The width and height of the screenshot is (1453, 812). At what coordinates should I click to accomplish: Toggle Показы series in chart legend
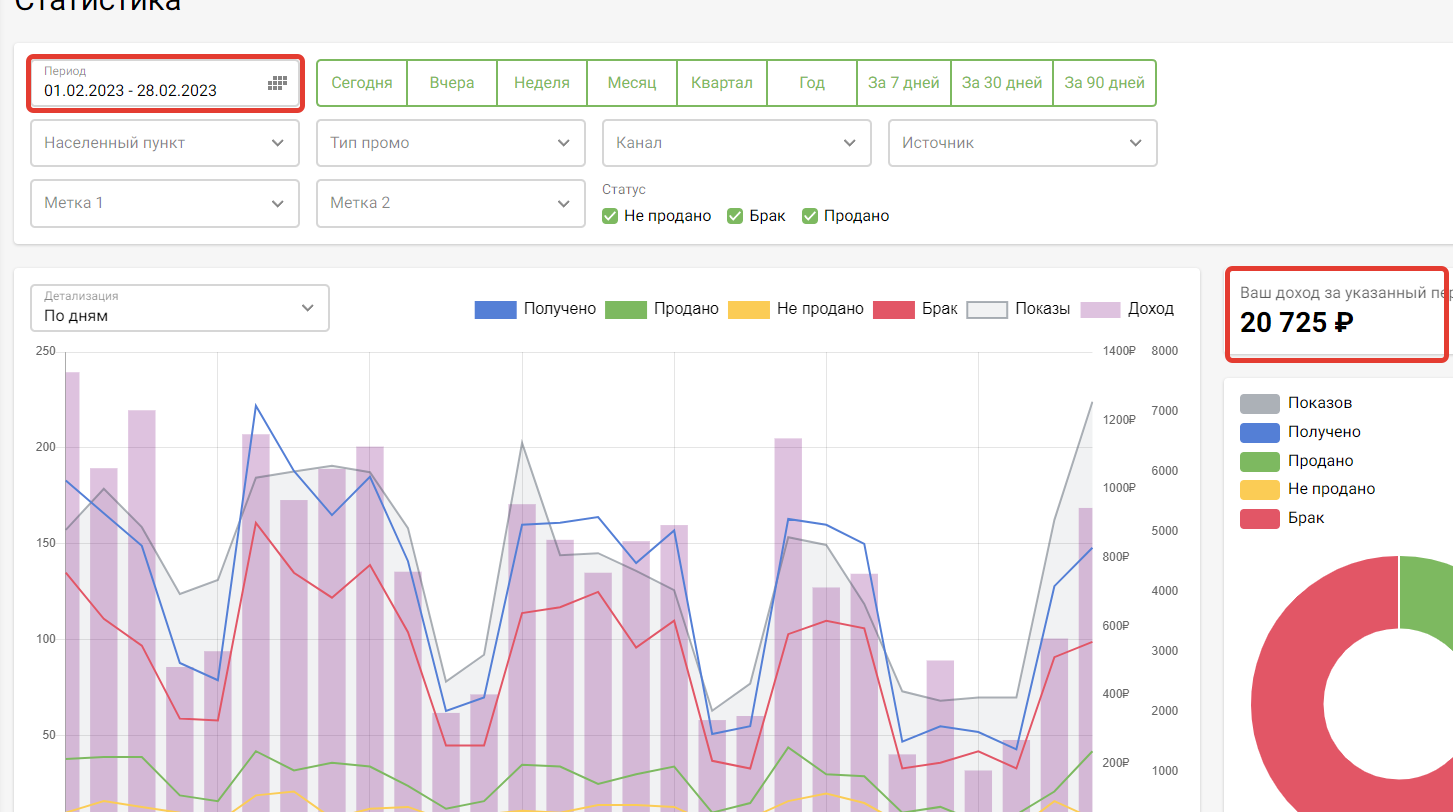tap(1019, 309)
